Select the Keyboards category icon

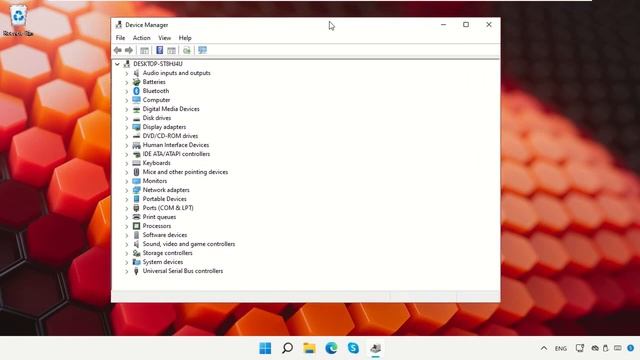tap(136, 163)
